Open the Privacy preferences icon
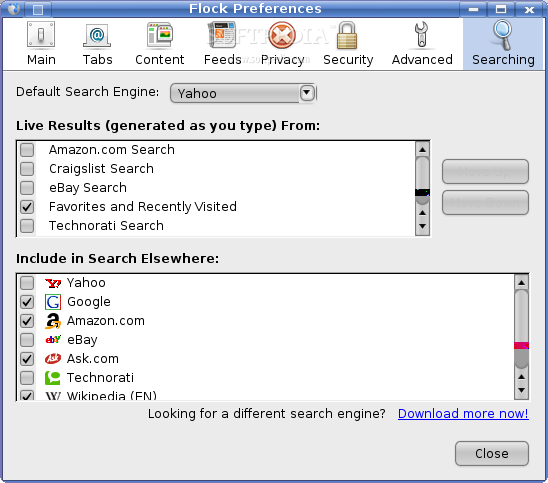Image resolution: width=548 pixels, height=483 pixels. point(282,35)
